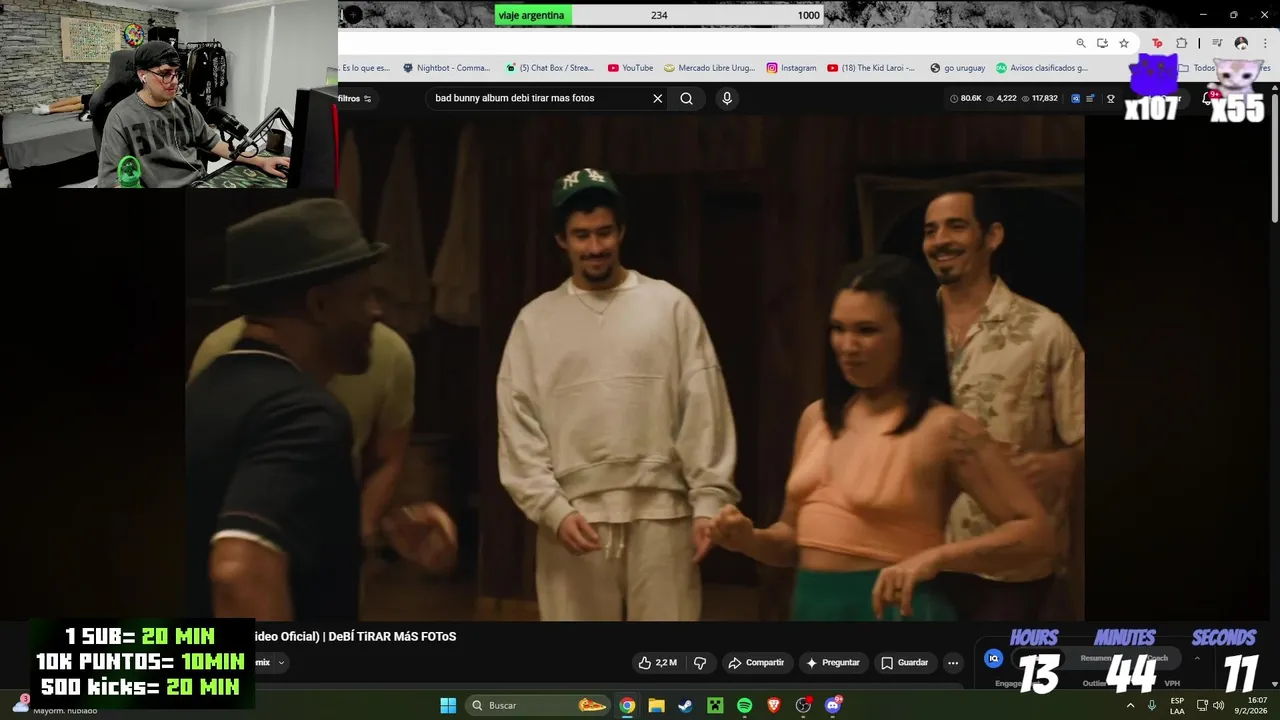Click the 80.6K stat in YouTube header

click(x=966, y=98)
